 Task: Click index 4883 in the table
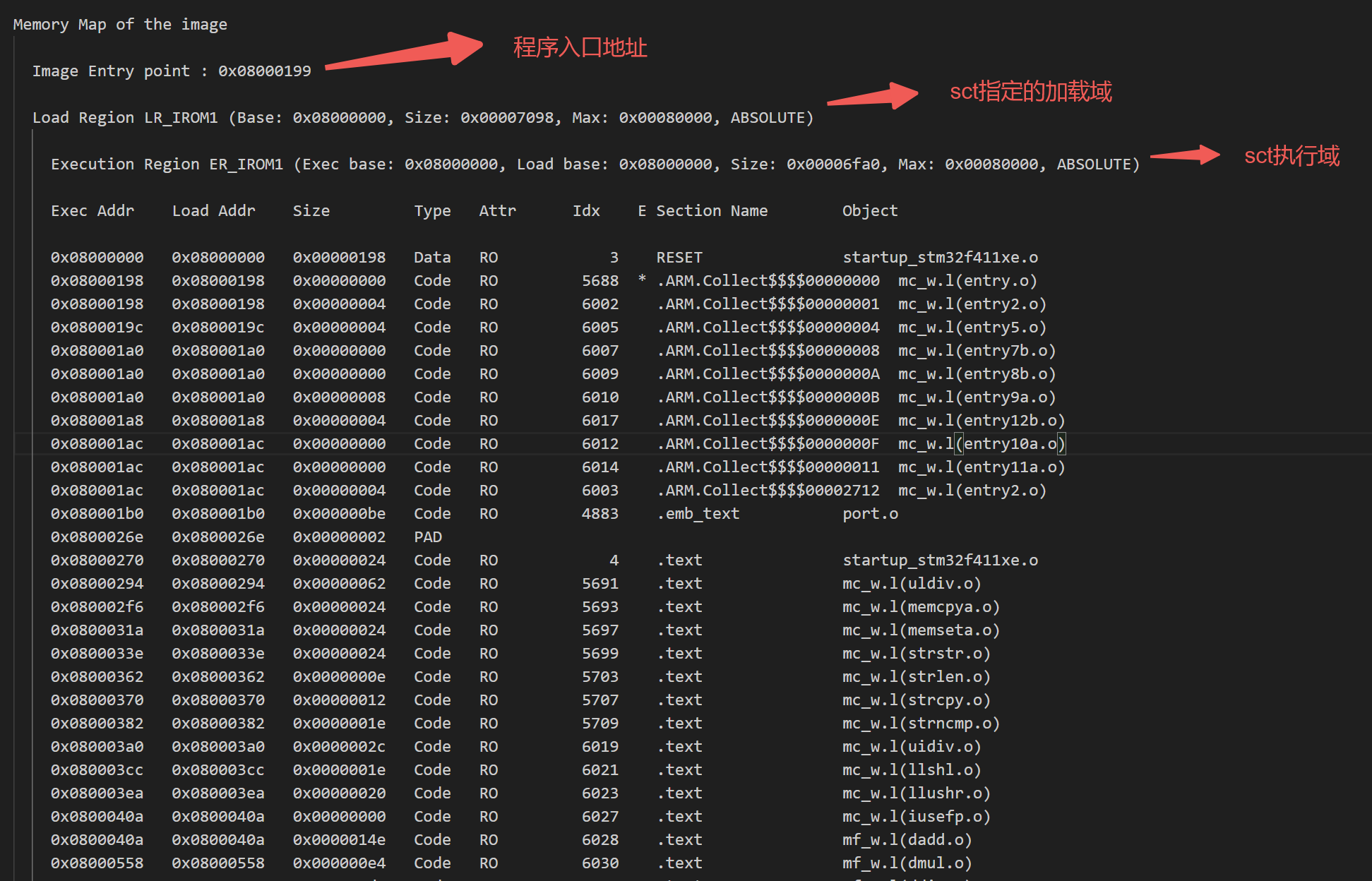click(600, 514)
